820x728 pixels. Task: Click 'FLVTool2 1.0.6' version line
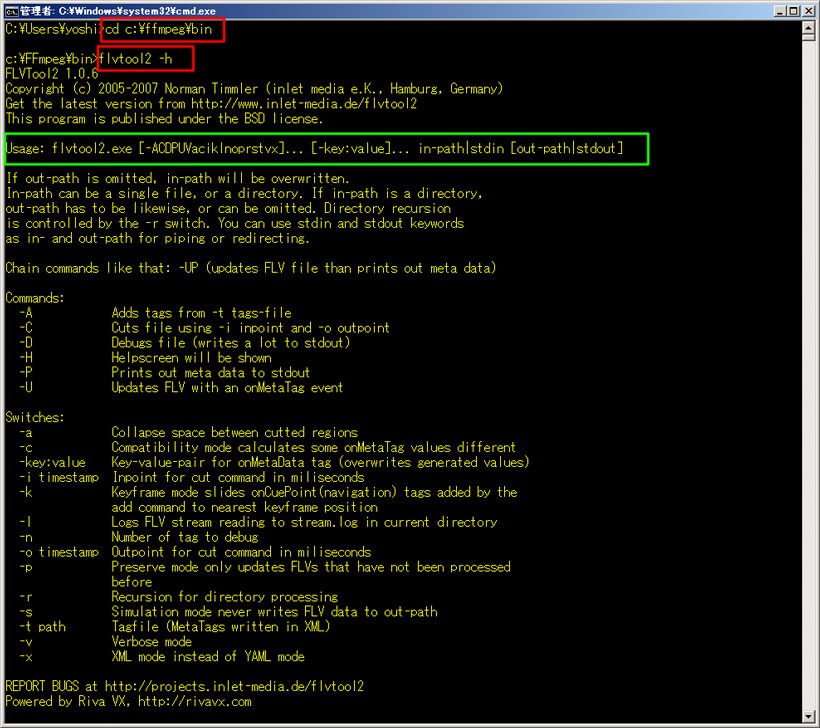[x=52, y=74]
